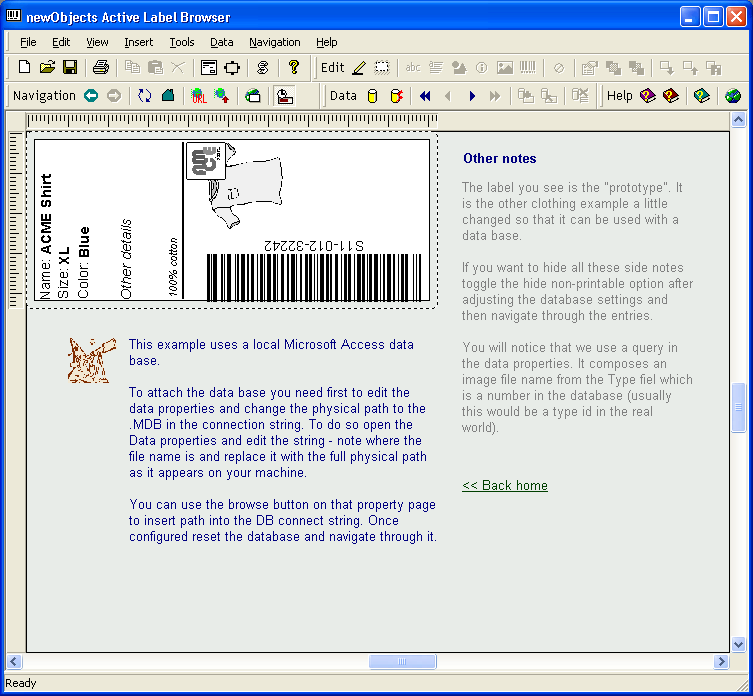The image size is (753, 696).
Task: Click the brown telescope figure image
Action: [92, 360]
